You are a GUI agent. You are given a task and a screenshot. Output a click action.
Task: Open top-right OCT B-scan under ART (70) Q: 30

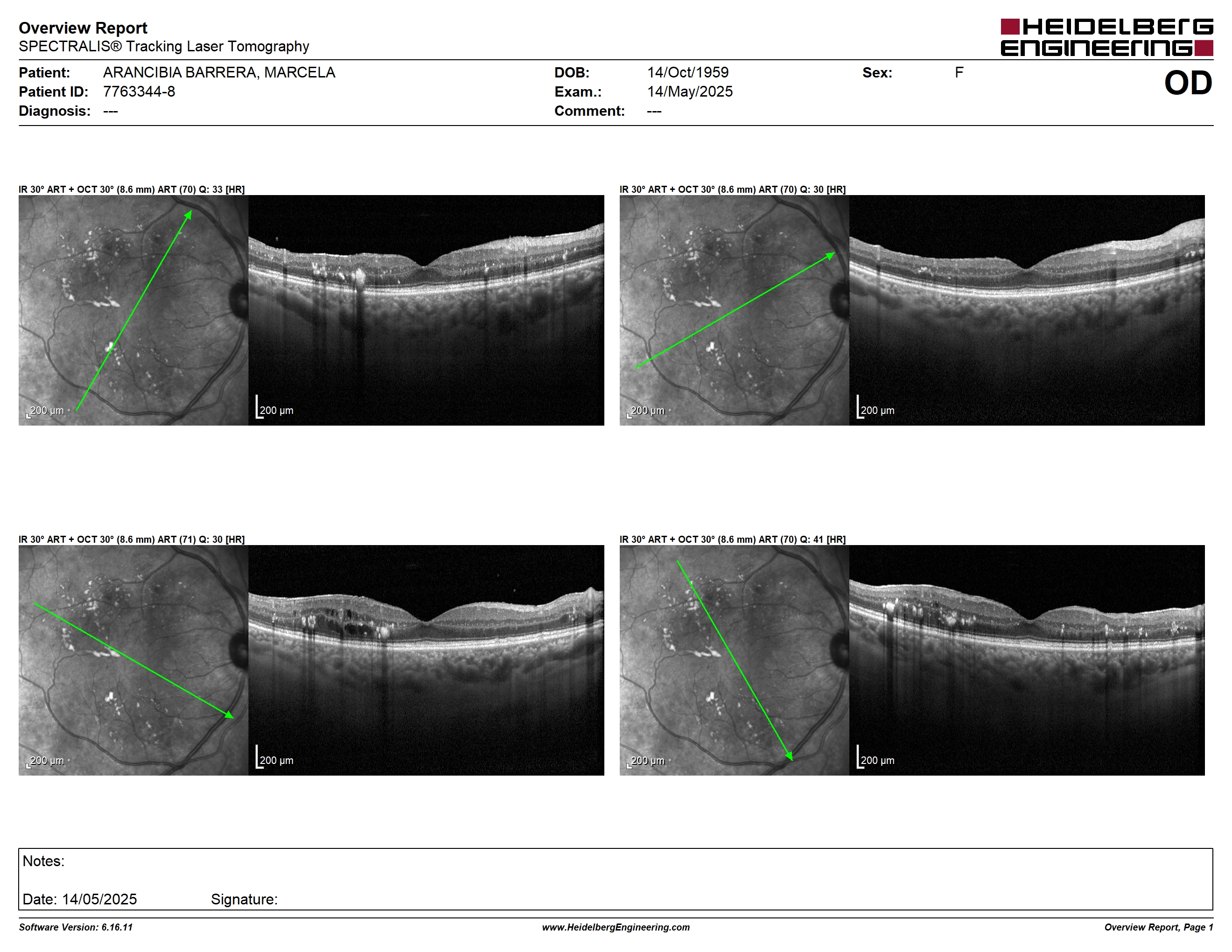(x=1027, y=310)
